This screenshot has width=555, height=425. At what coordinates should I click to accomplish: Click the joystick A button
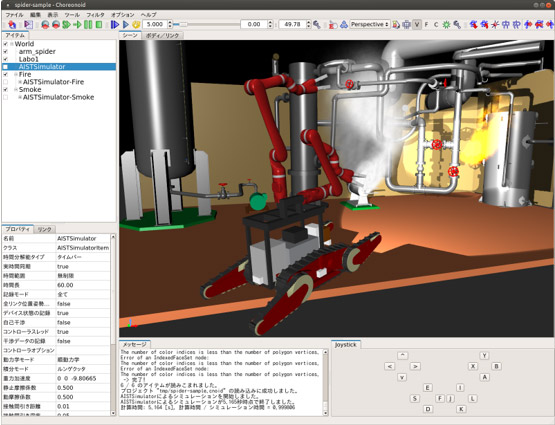click(x=484, y=377)
